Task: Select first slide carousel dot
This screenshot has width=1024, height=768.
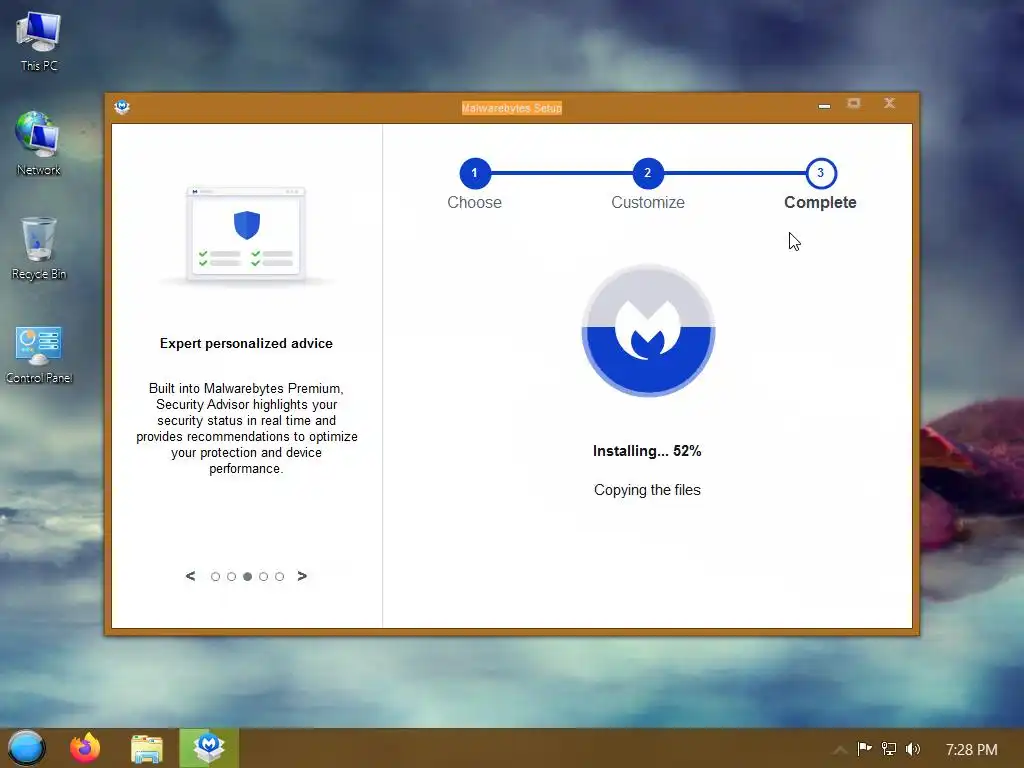Action: [x=216, y=577]
